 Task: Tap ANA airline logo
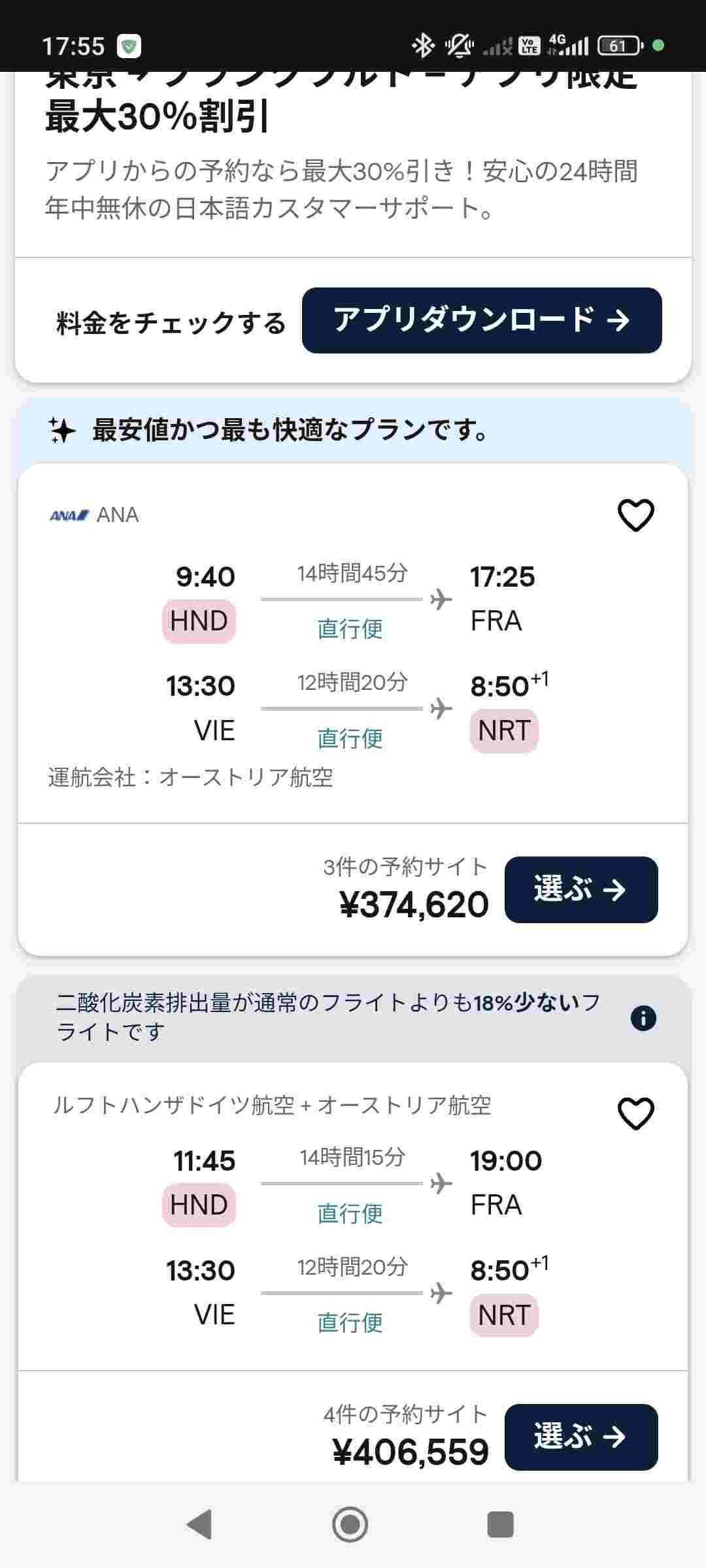pos(69,515)
